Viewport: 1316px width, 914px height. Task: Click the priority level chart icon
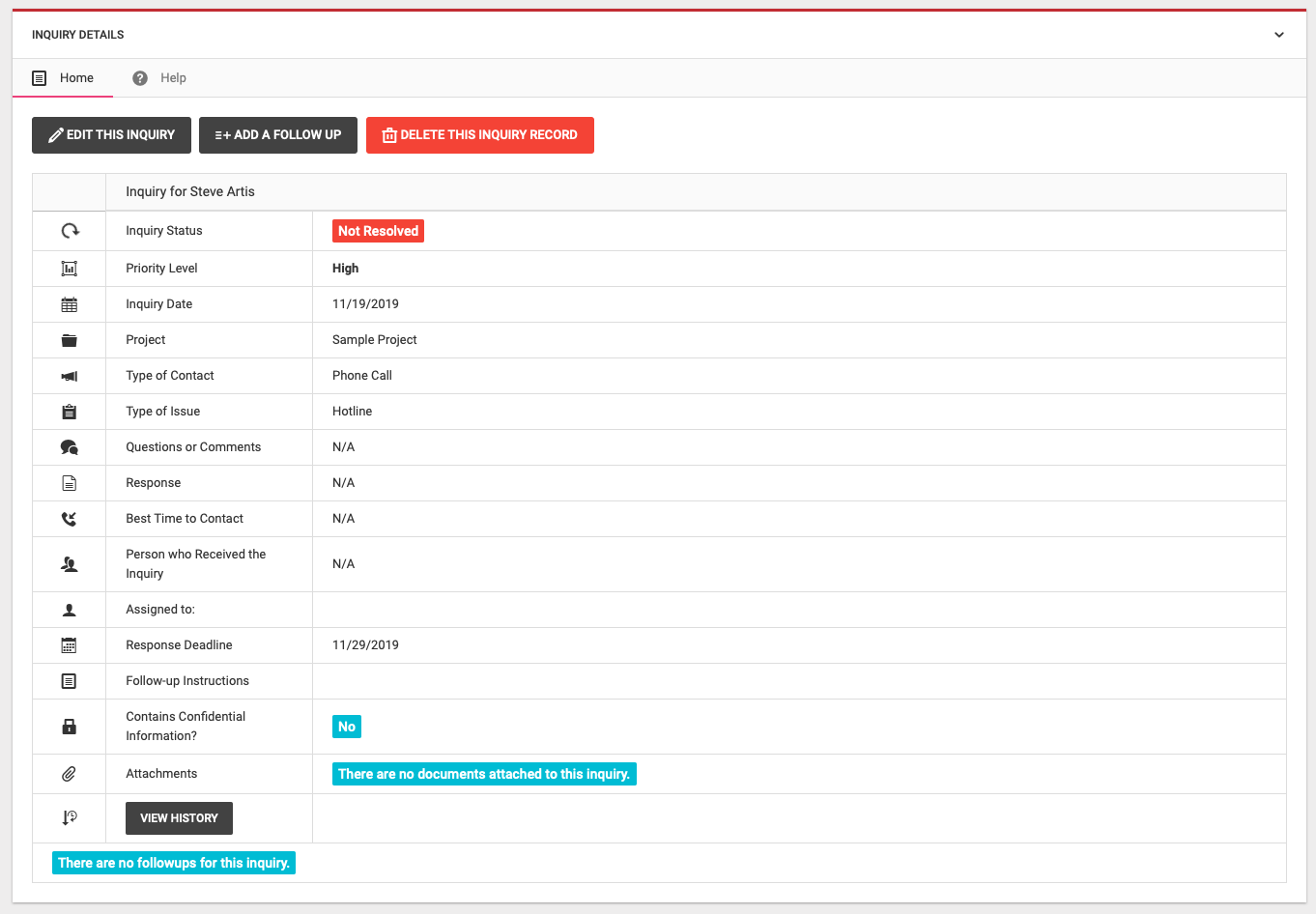coord(70,269)
